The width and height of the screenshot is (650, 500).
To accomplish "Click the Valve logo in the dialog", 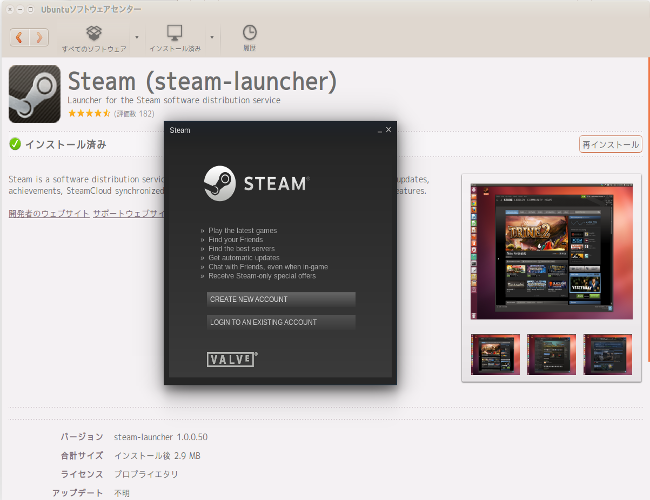I will coord(232,359).
